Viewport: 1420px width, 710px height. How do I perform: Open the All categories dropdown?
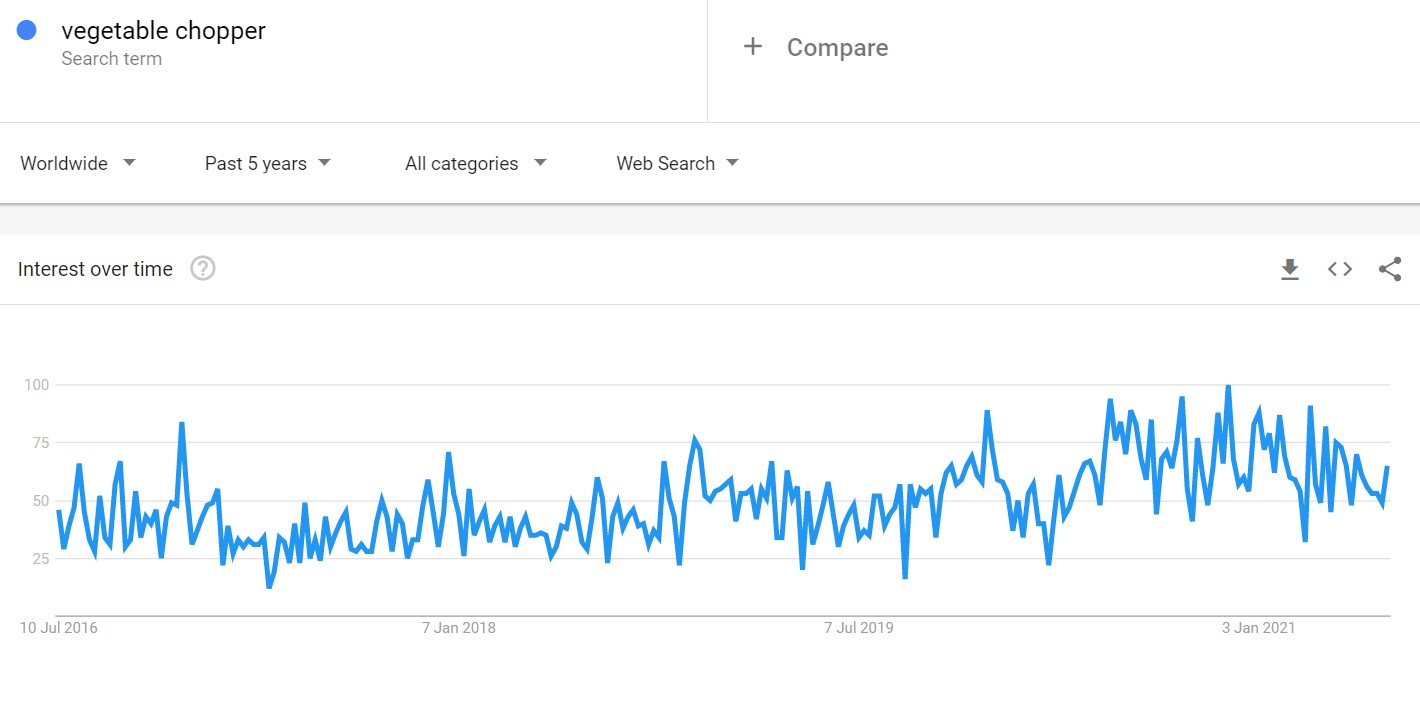475,163
